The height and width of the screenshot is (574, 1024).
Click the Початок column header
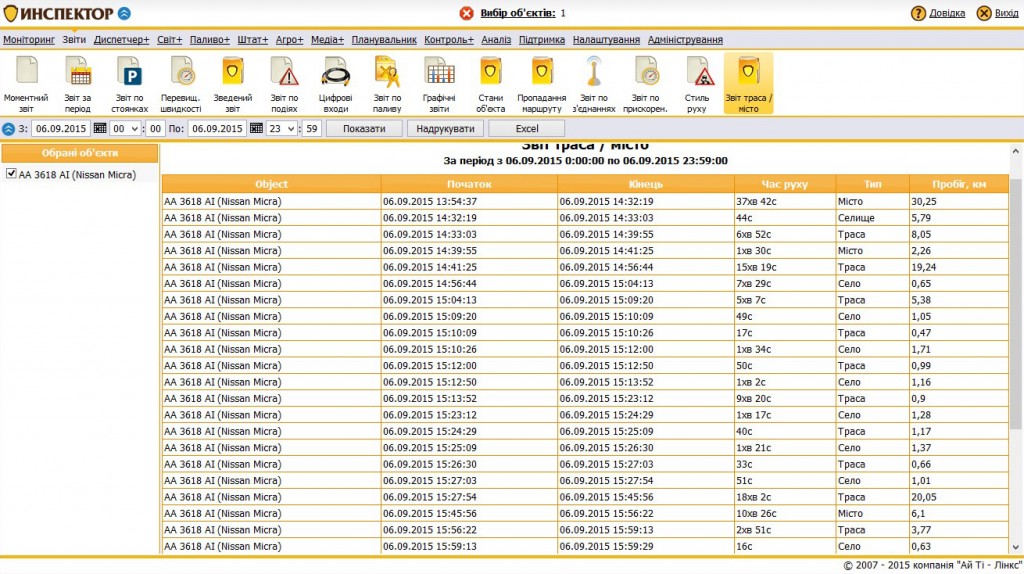pos(469,184)
